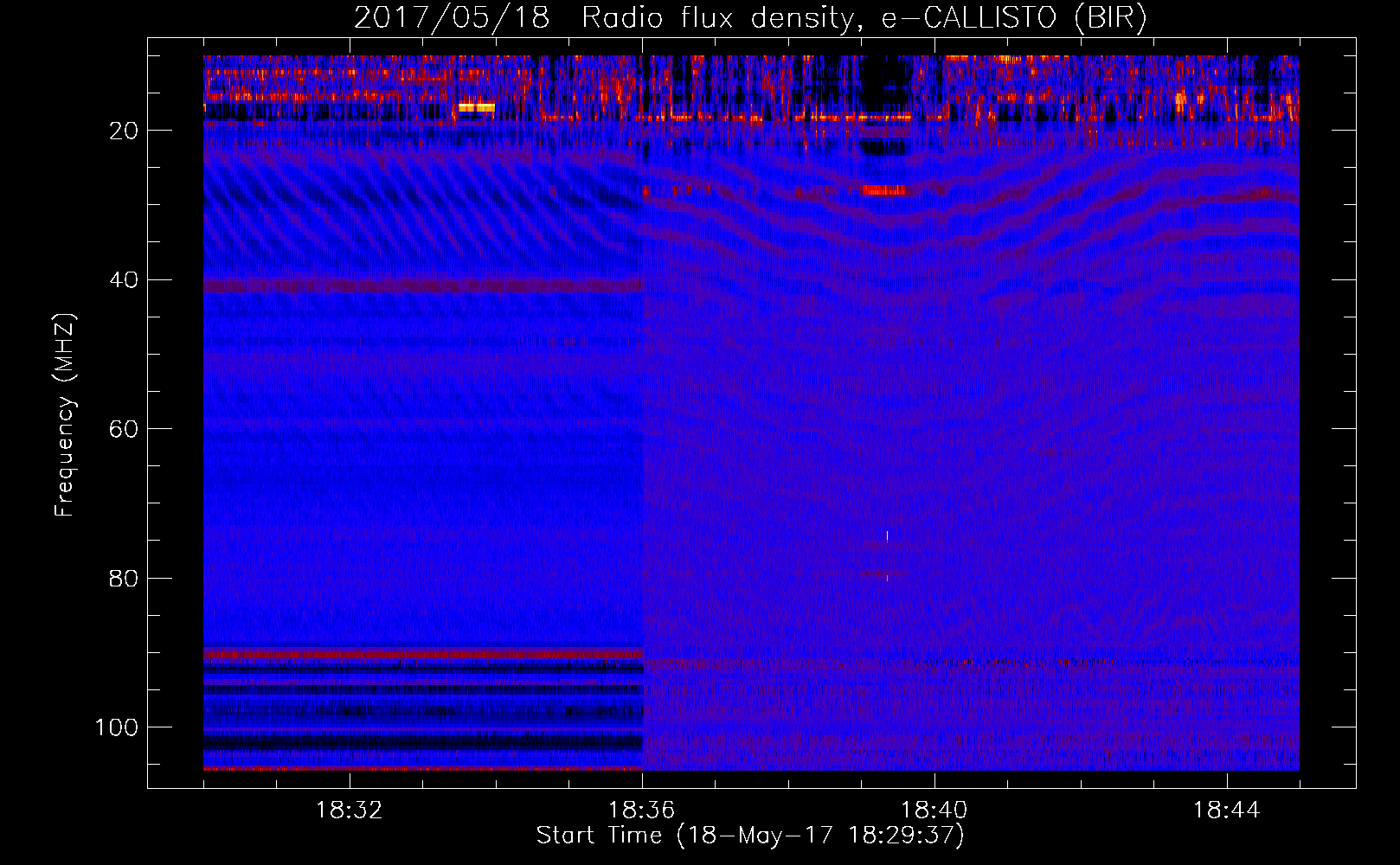Click the 80 frequency tick label
1400x865 pixels.
pyautogui.click(x=124, y=579)
